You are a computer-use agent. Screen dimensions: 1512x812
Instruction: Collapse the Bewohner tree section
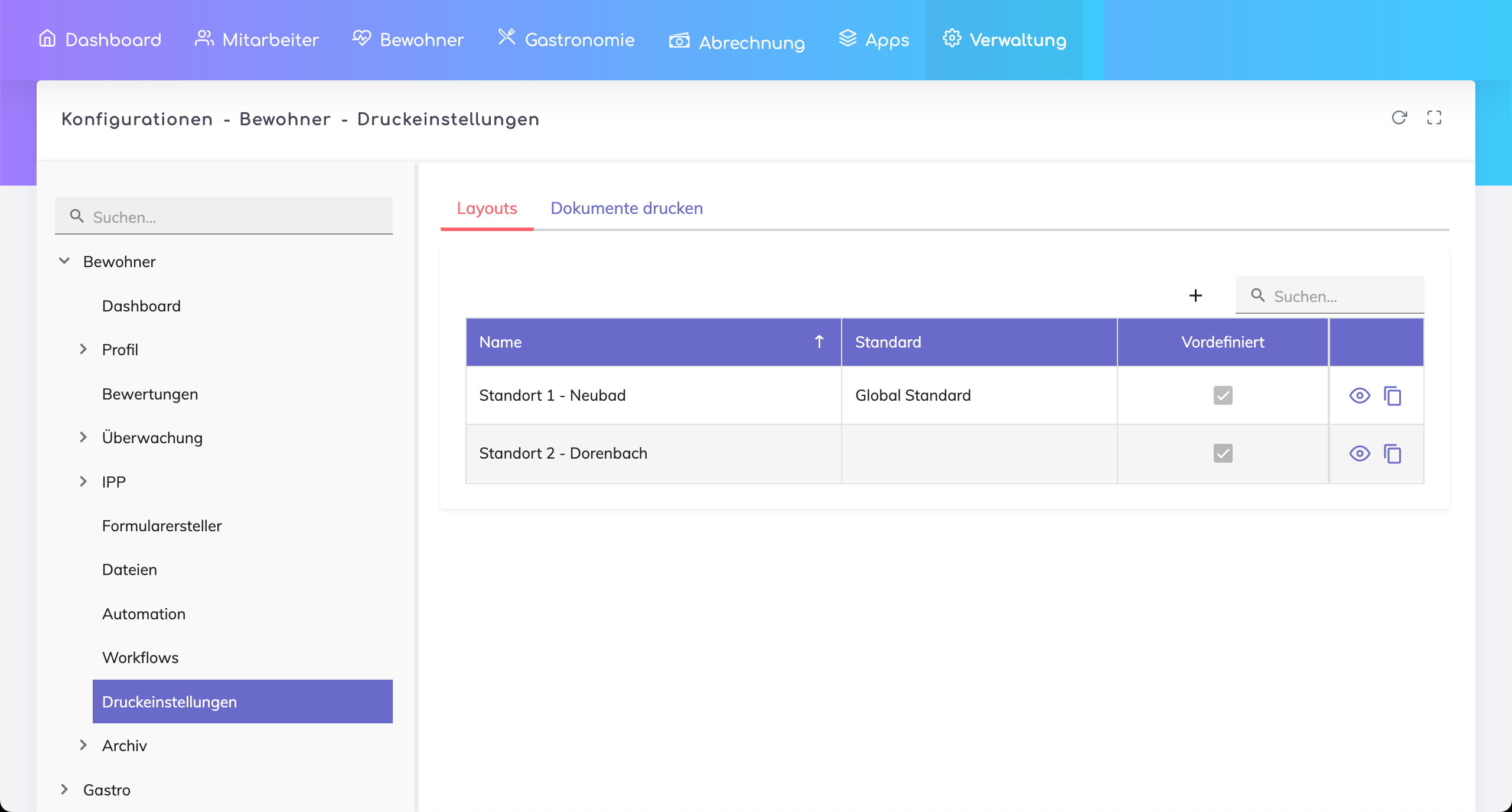(64, 261)
